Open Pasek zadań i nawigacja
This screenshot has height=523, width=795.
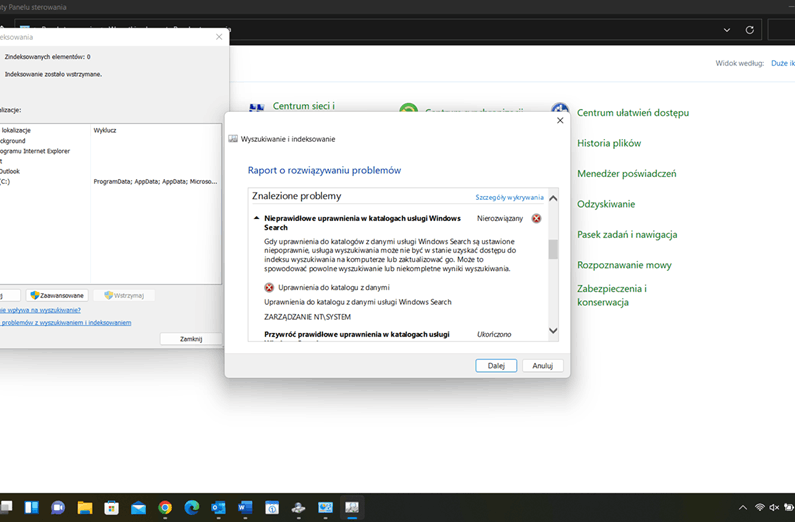(627, 235)
